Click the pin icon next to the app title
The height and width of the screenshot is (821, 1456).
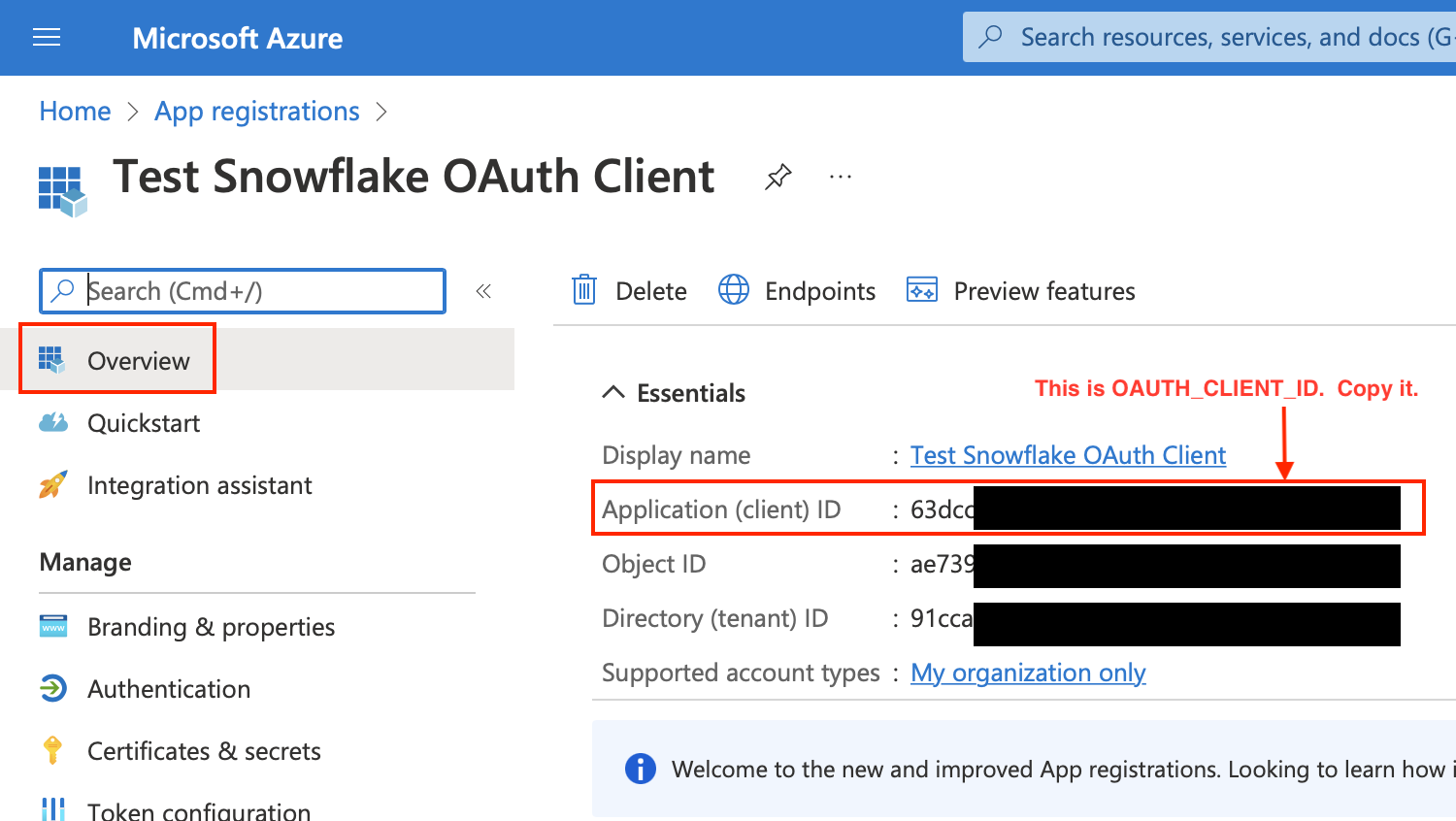(778, 176)
